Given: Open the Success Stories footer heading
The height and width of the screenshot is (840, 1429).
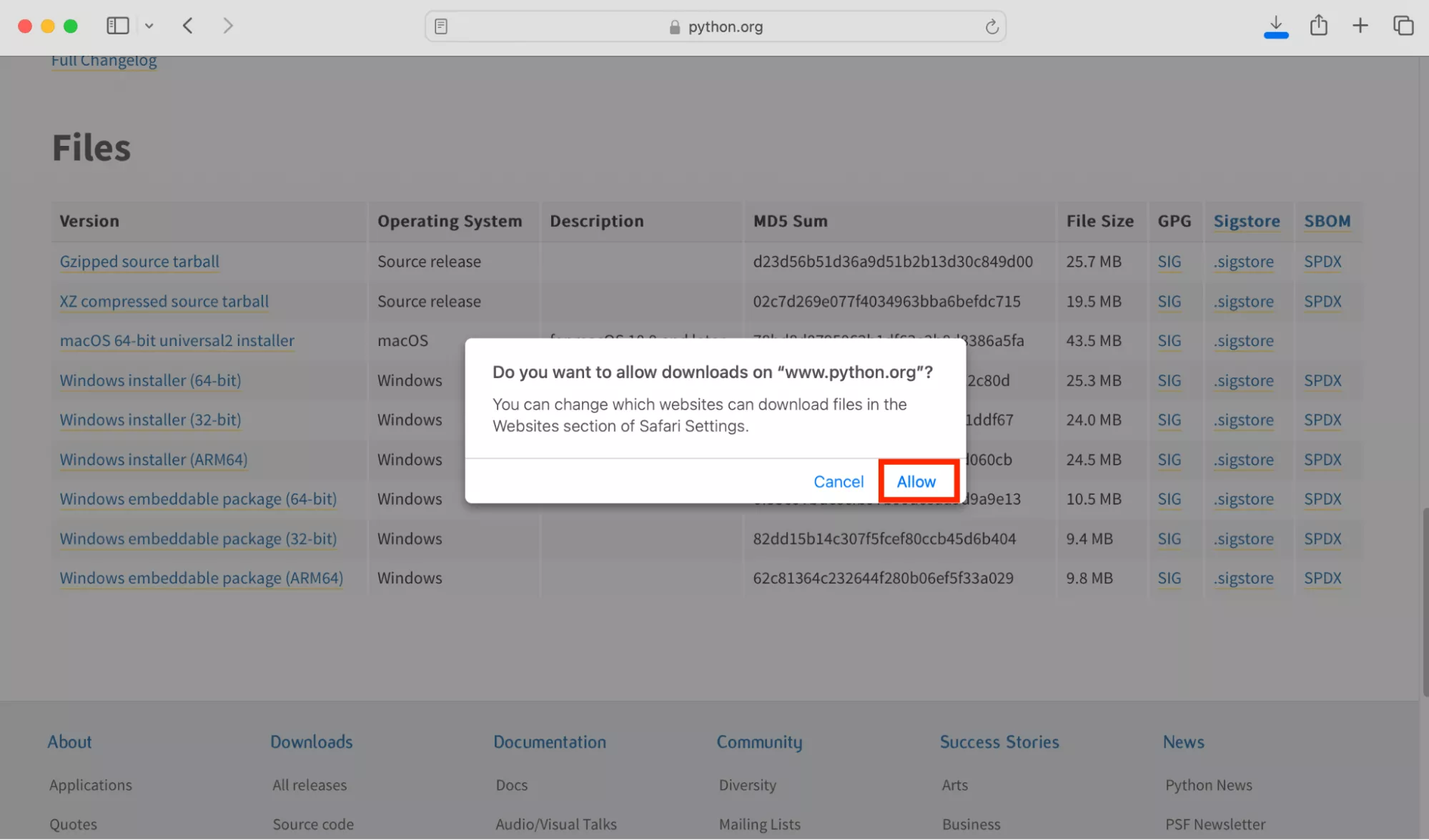Looking at the screenshot, I should (x=999, y=742).
